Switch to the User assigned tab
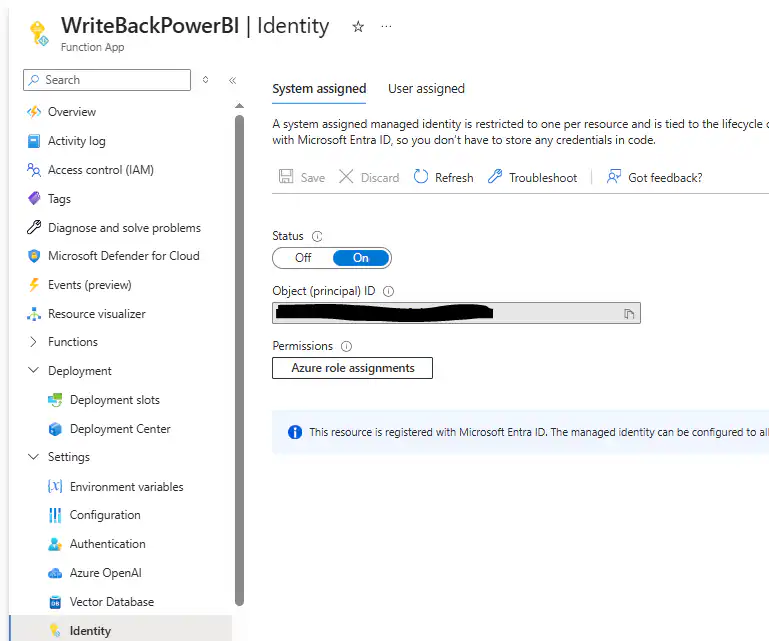This screenshot has height=641, width=769. point(426,89)
